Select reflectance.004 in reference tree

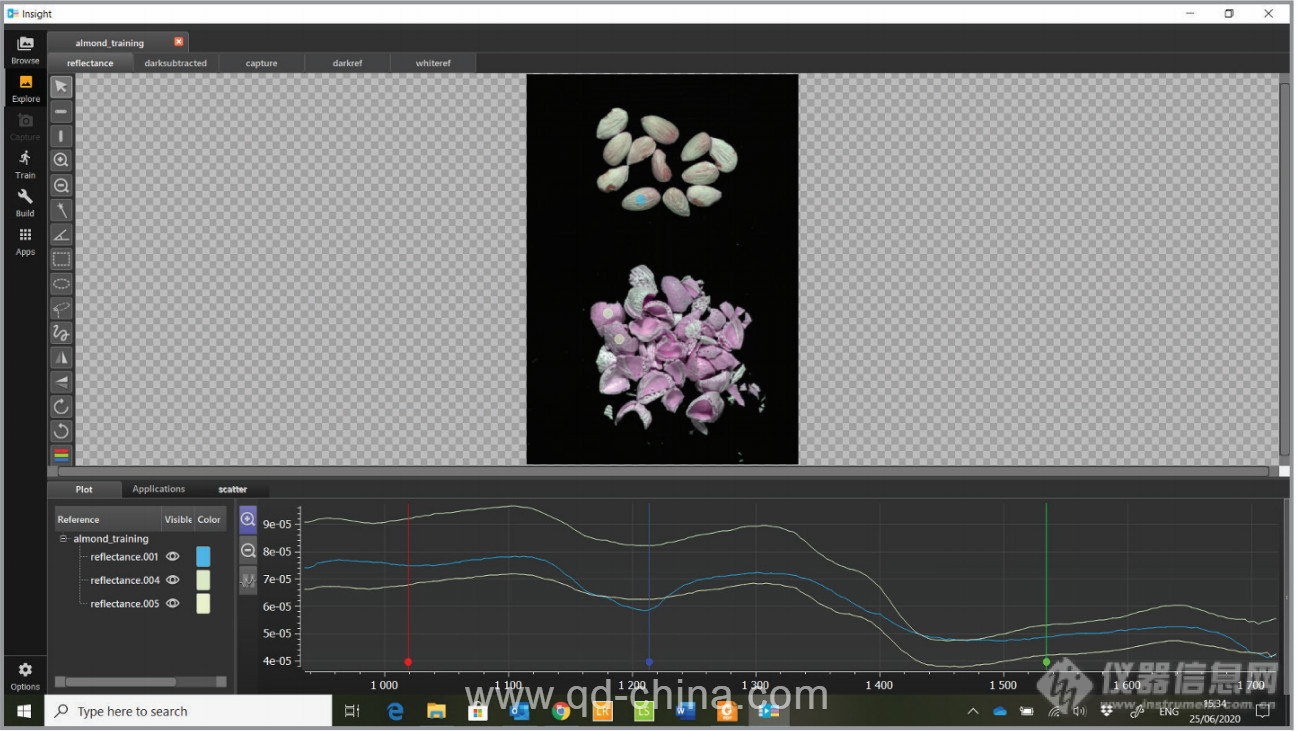pos(124,580)
